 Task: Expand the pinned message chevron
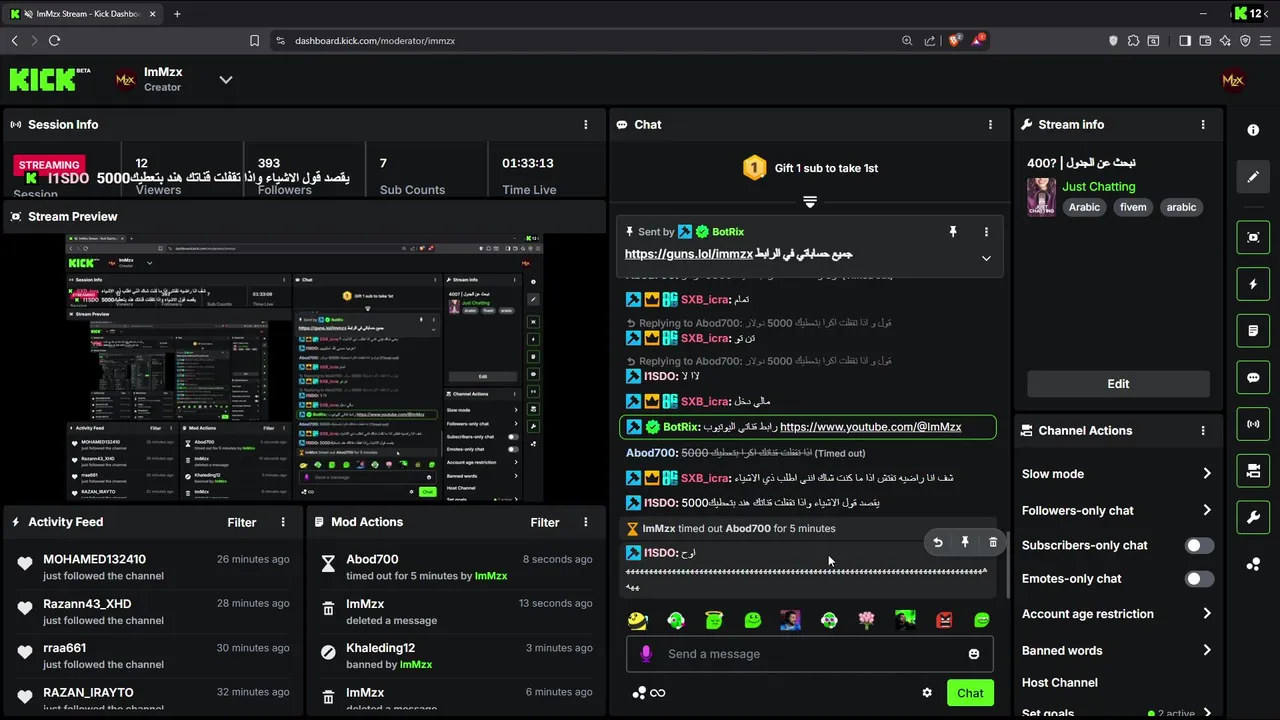[x=986, y=258]
